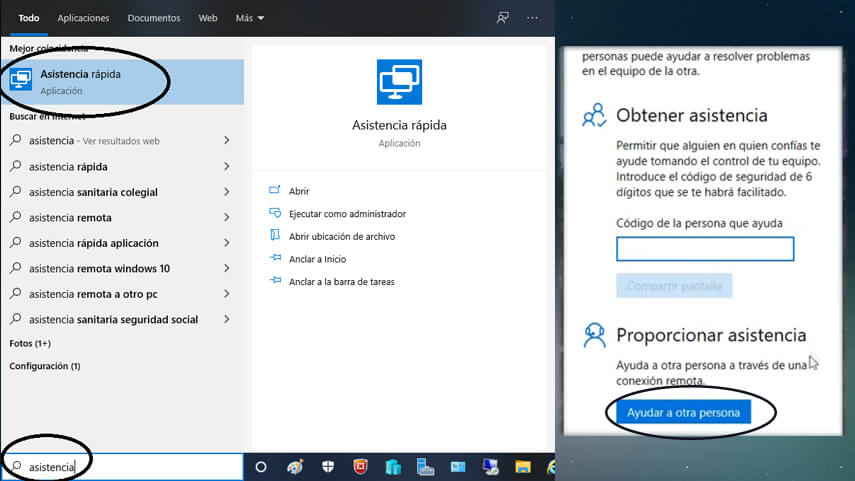855x481 pixels.
Task: Switch to the Todo search tab
Action: click(29, 18)
